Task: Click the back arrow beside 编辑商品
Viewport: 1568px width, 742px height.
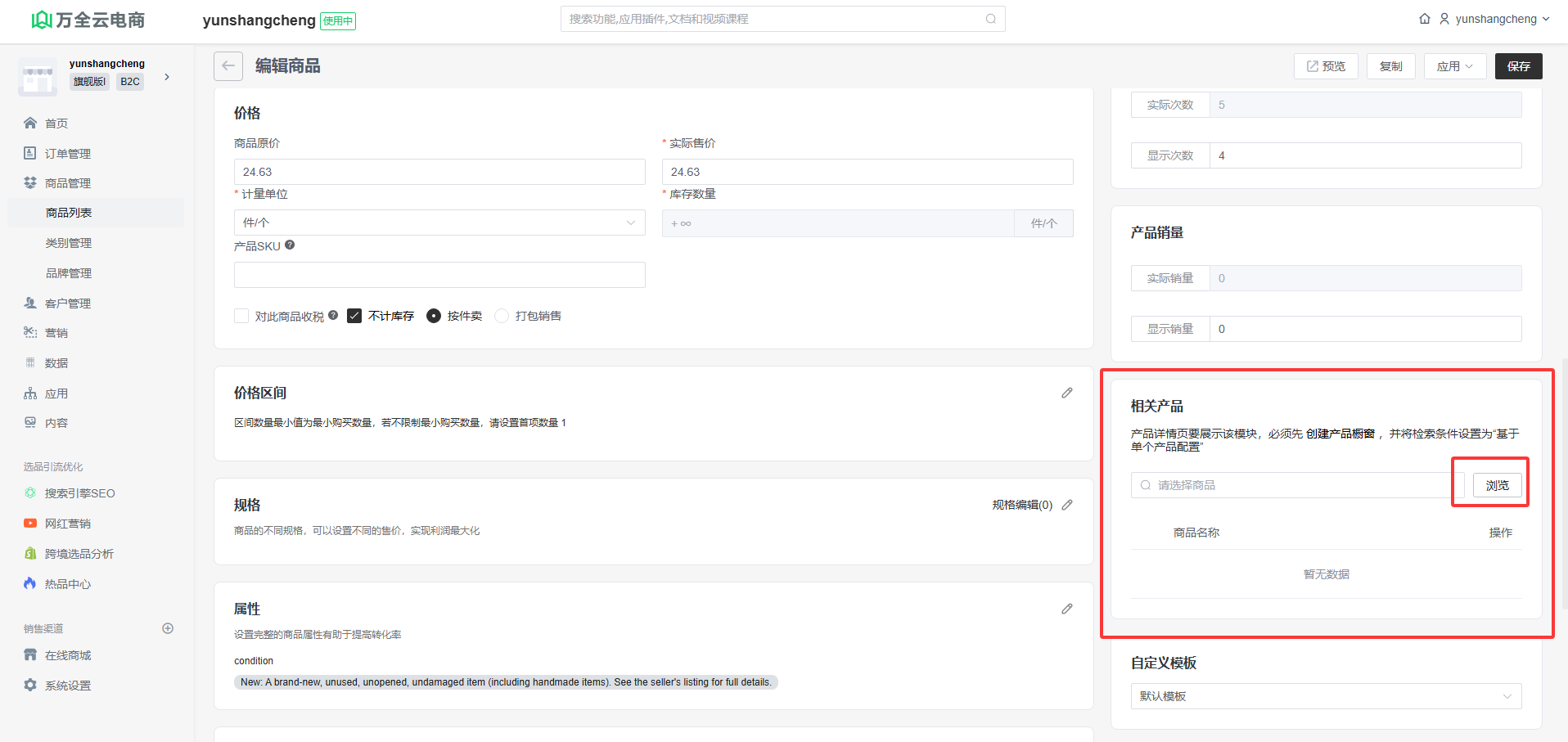Action: [x=228, y=66]
